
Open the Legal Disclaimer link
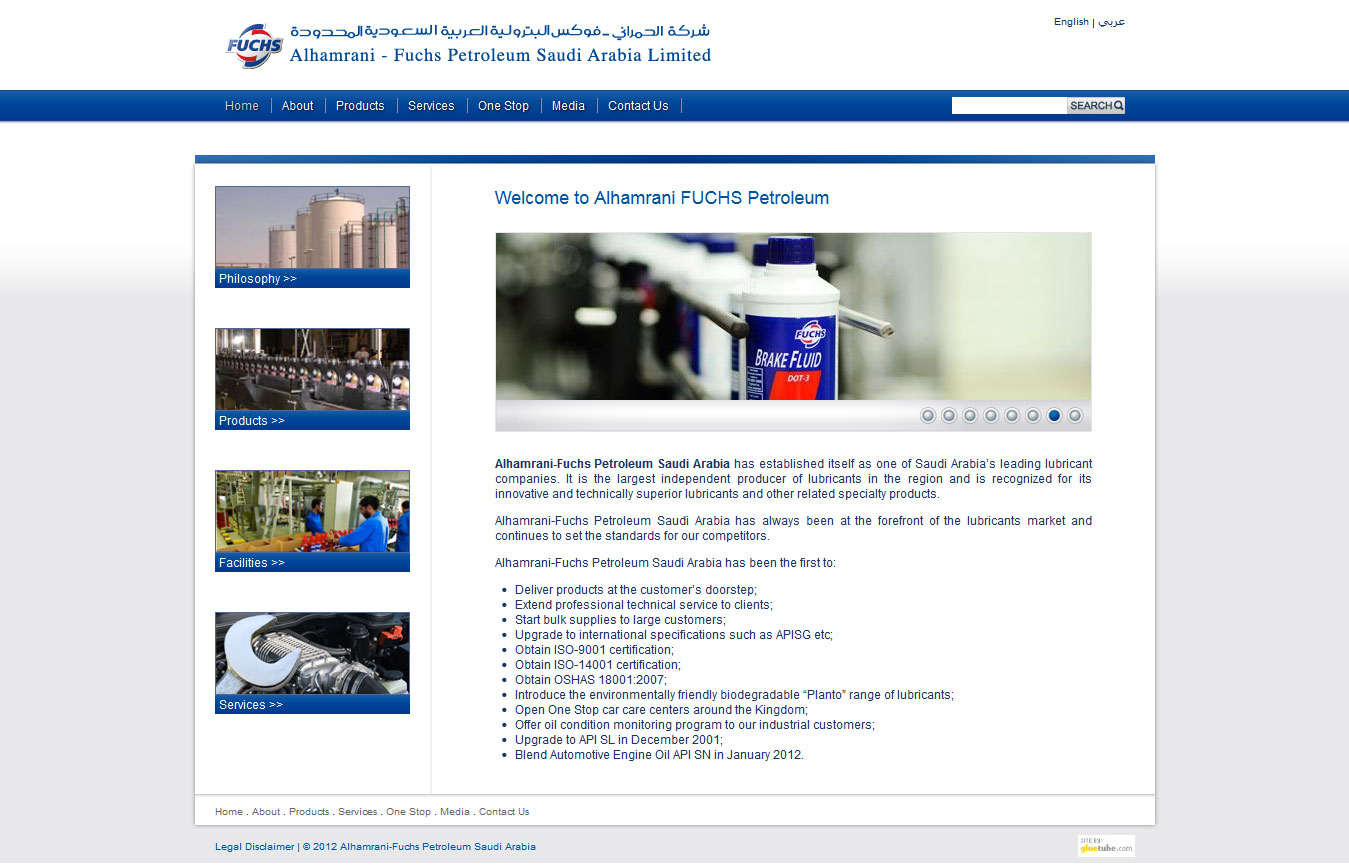[255, 847]
